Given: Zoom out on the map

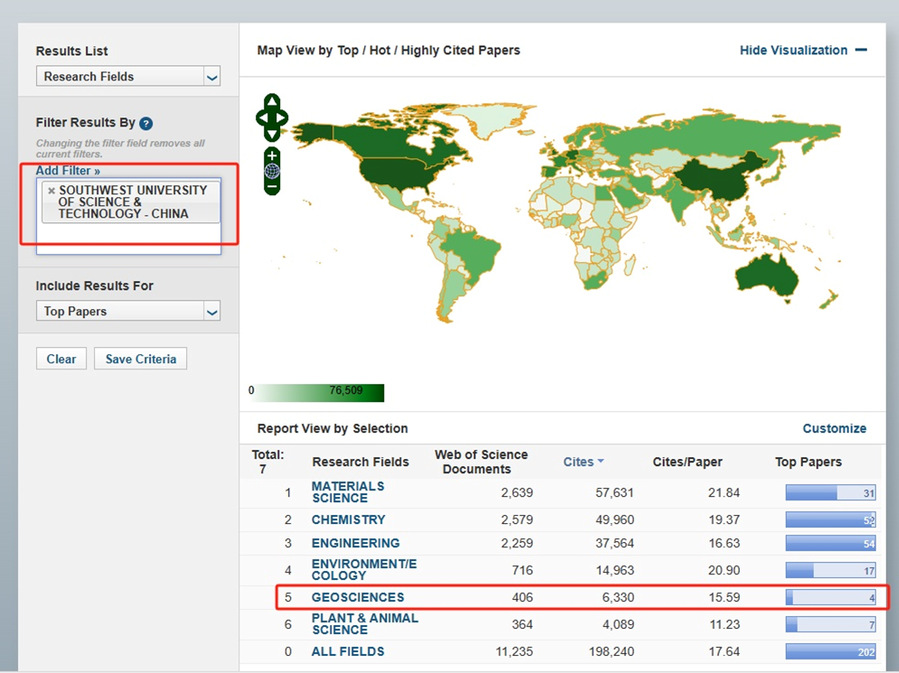Looking at the screenshot, I should pos(272,187).
